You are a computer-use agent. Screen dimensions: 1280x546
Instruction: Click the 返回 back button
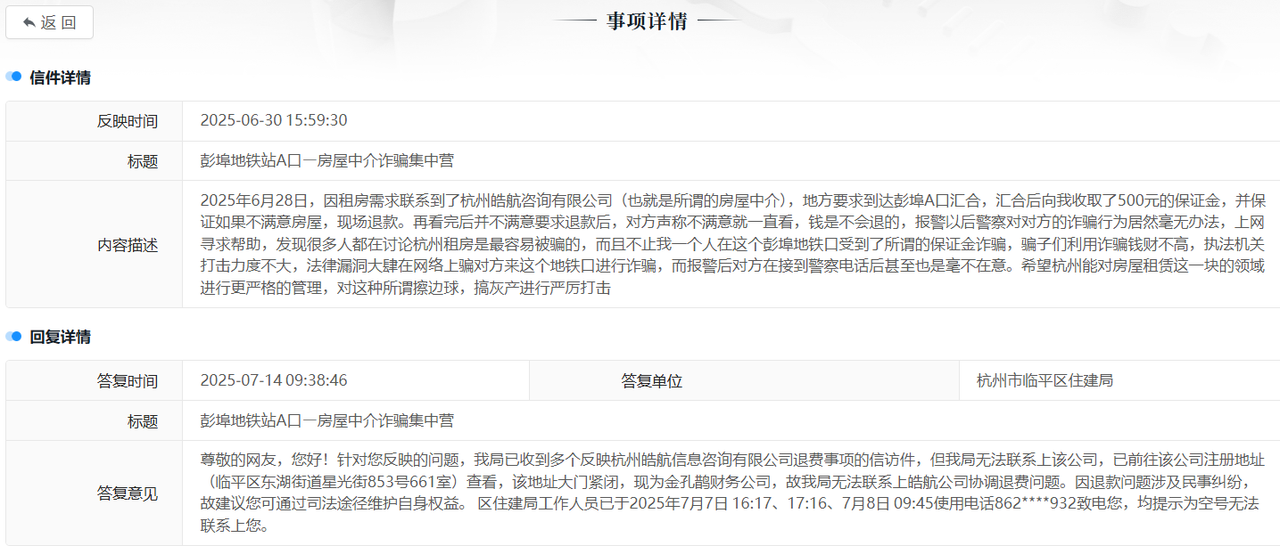tap(49, 22)
